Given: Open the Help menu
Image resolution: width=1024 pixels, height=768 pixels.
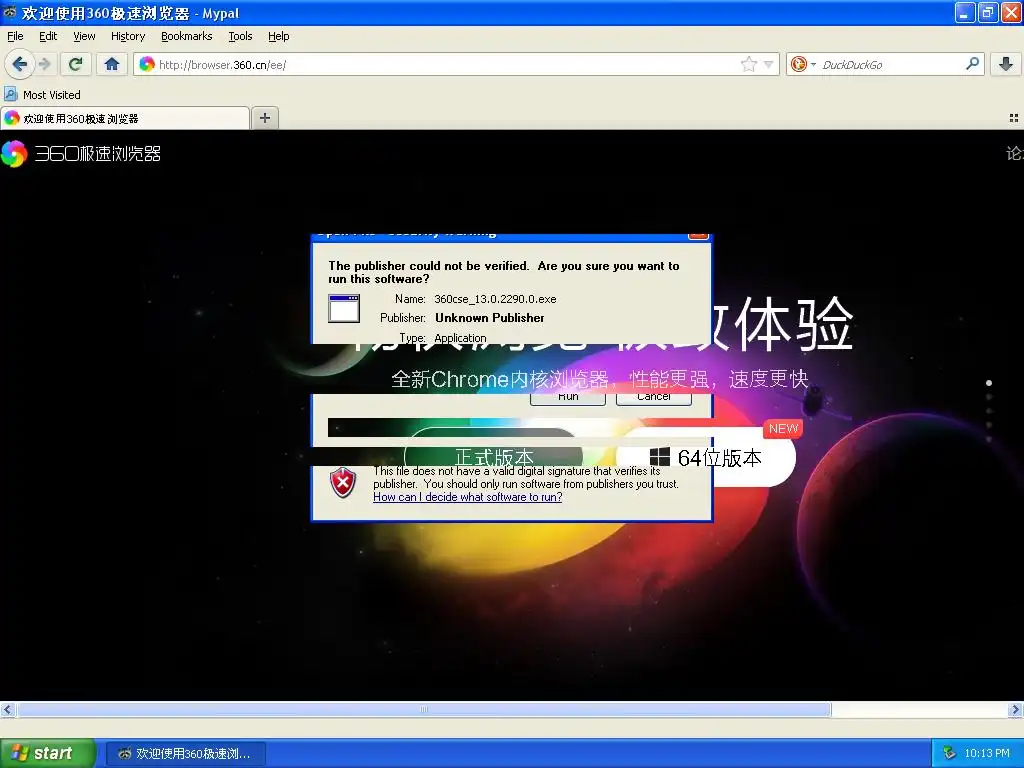Looking at the screenshot, I should click(x=279, y=36).
